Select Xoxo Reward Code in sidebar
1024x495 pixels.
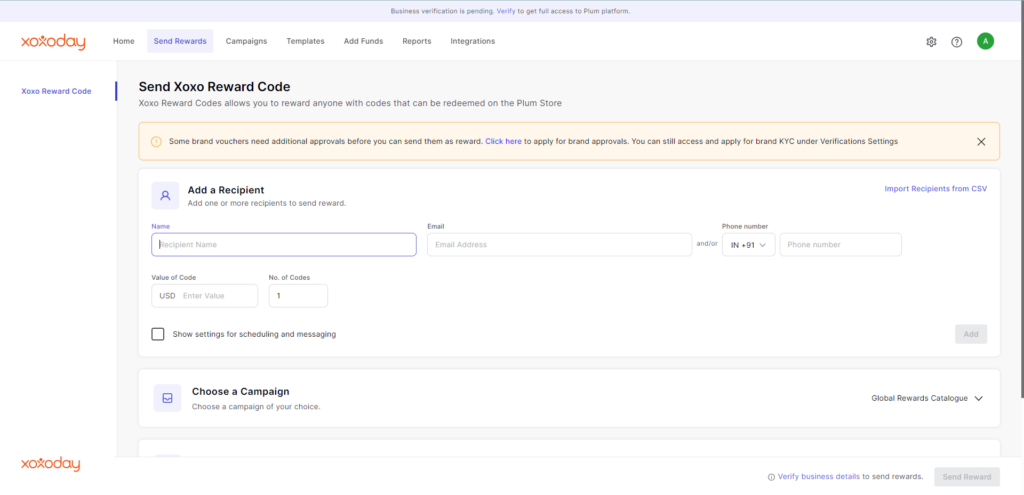click(x=56, y=91)
